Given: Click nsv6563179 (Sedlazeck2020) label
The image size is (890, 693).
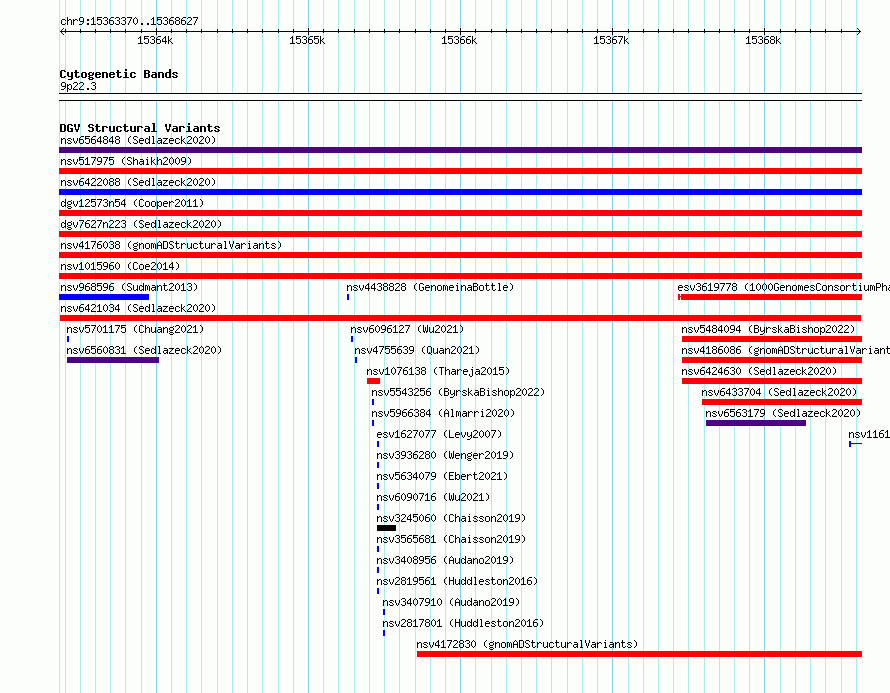Looking at the screenshot, I should [783, 413].
